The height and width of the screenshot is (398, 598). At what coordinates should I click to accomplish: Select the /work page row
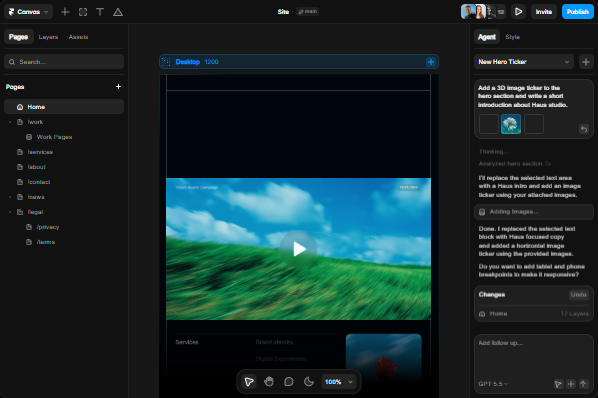[x=64, y=122]
